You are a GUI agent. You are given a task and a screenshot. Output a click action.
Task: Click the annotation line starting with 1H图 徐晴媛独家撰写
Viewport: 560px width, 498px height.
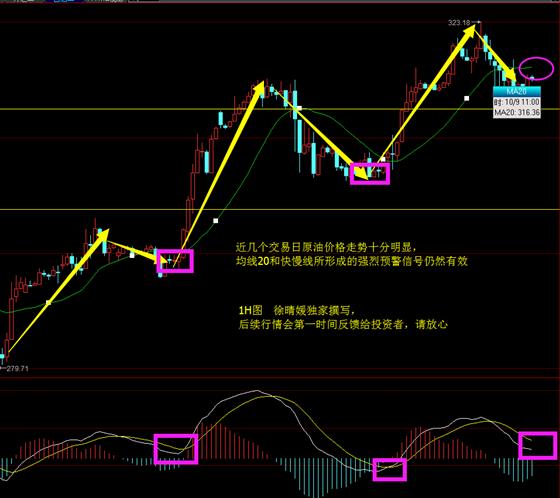pyautogui.click(x=297, y=310)
